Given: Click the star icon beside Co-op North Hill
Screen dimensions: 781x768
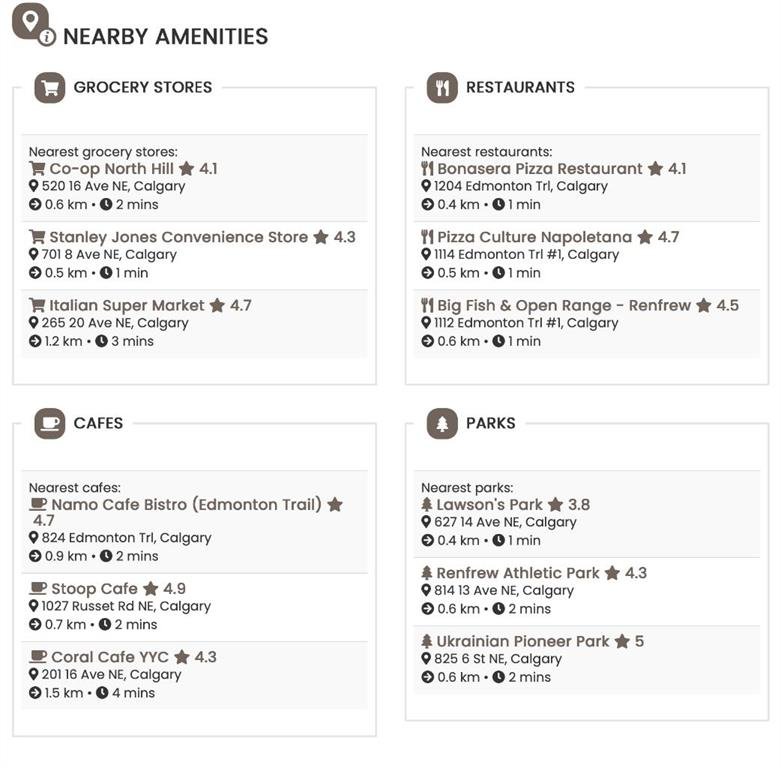Looking at the screenshot, I should click(x=187, y=169).
